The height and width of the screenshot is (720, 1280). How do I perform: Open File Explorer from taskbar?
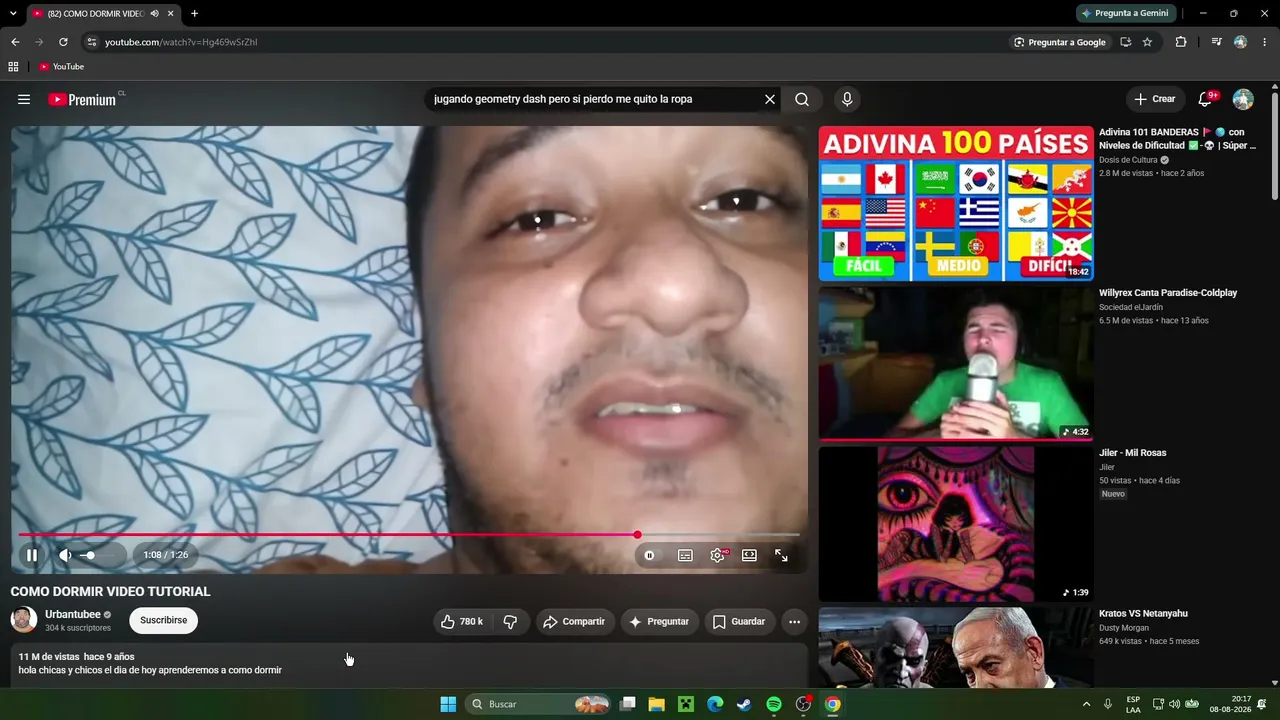[657, 704]
